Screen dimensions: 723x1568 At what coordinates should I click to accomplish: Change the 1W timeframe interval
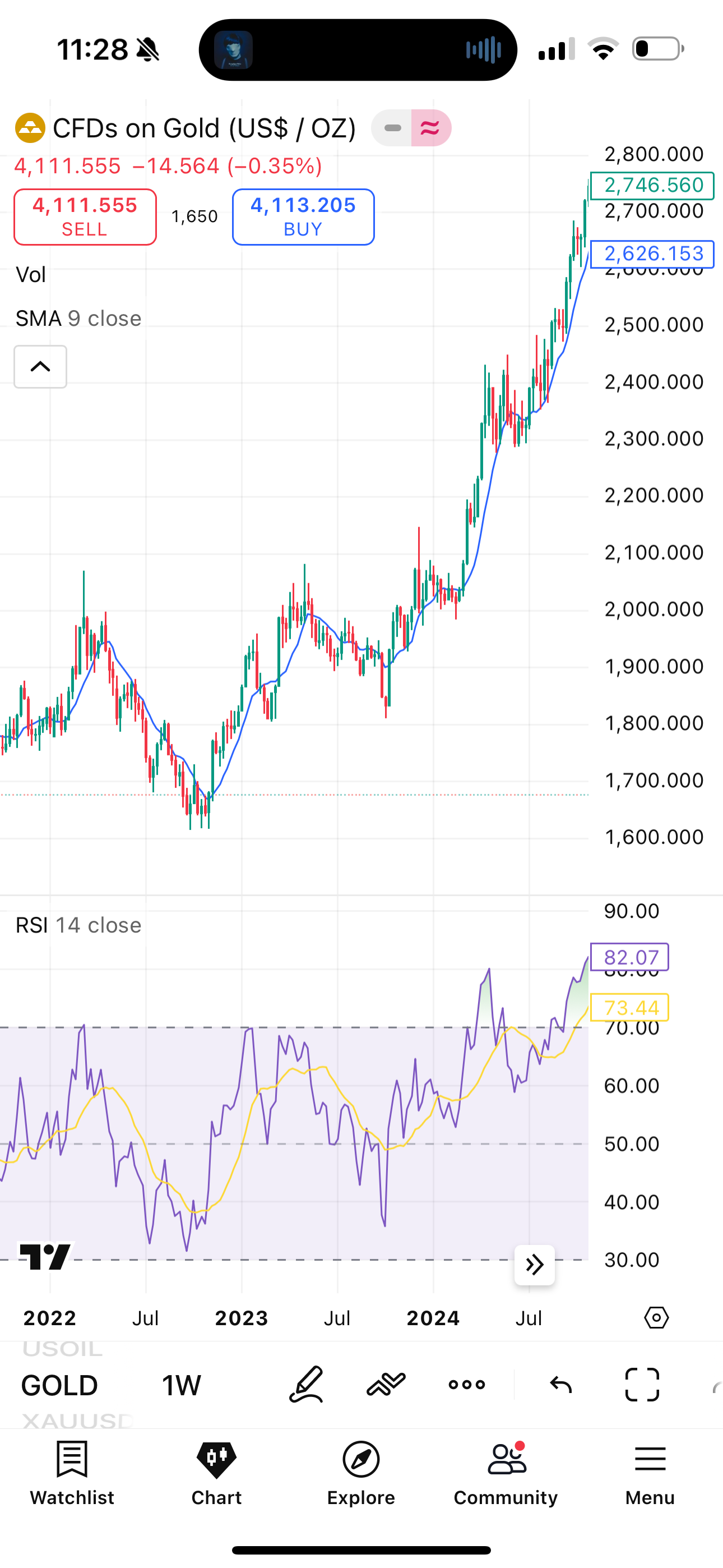point(182,1385)
